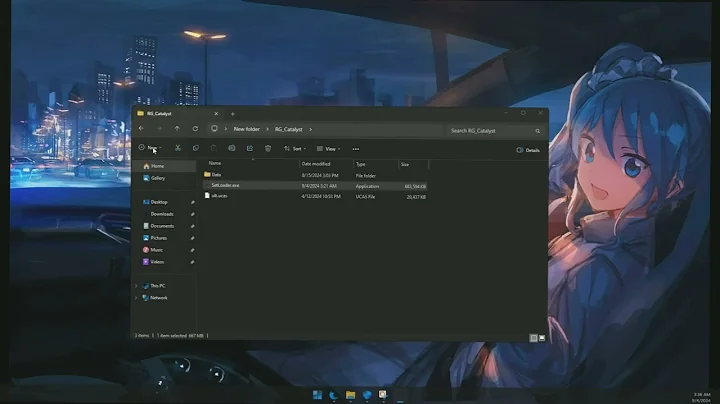Go up one folder with the up arrow
Viewport: 720px width, 404px height.
(177, 129)
